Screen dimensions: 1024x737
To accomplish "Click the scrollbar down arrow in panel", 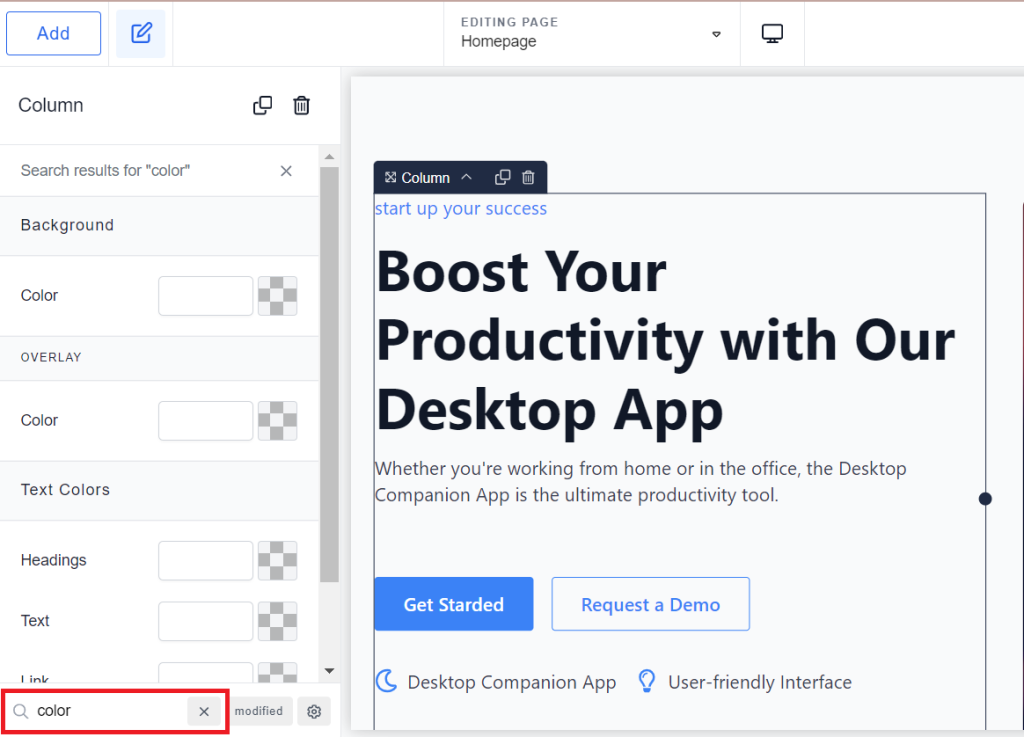I will [329, 670].
